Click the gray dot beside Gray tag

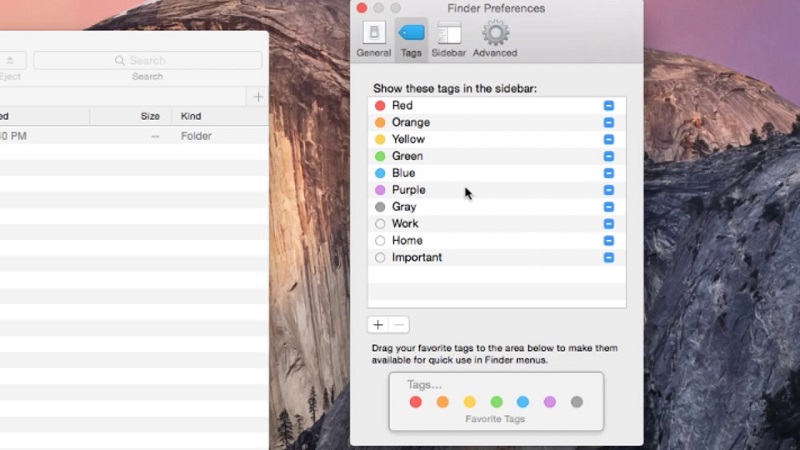[x=380, y=207]
